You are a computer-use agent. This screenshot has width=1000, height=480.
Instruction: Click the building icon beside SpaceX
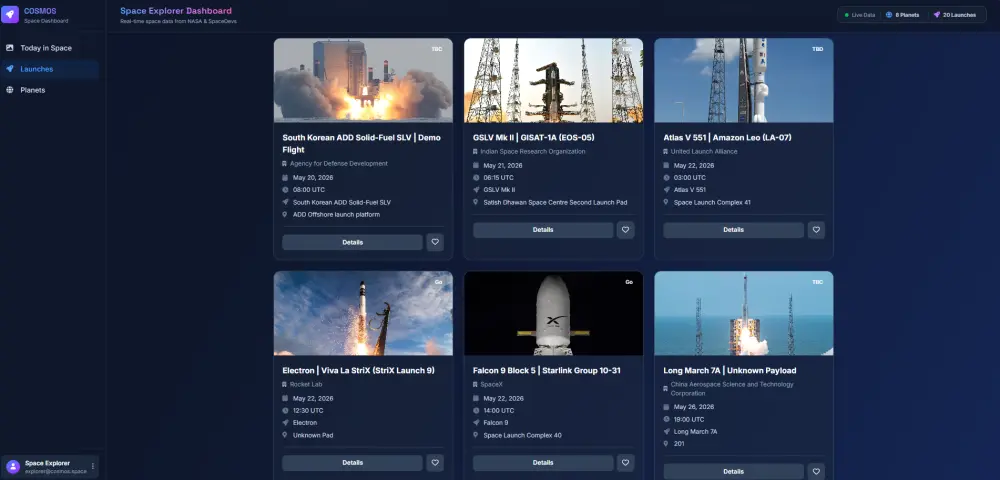(x=476, y=384)
